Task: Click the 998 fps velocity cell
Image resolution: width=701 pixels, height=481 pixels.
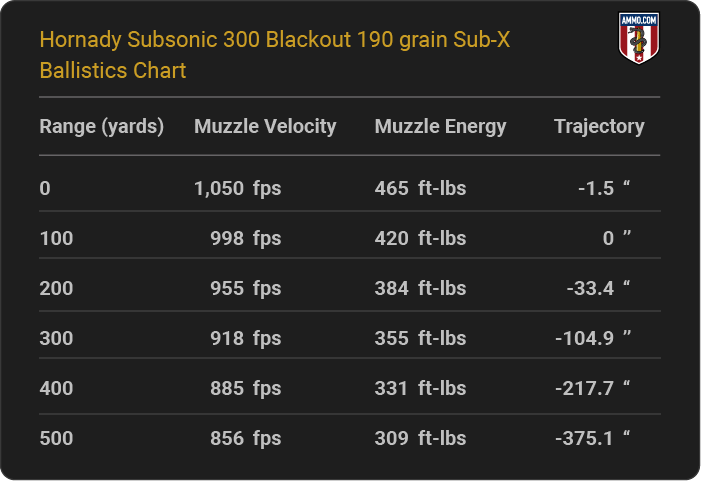Action: 245,238
